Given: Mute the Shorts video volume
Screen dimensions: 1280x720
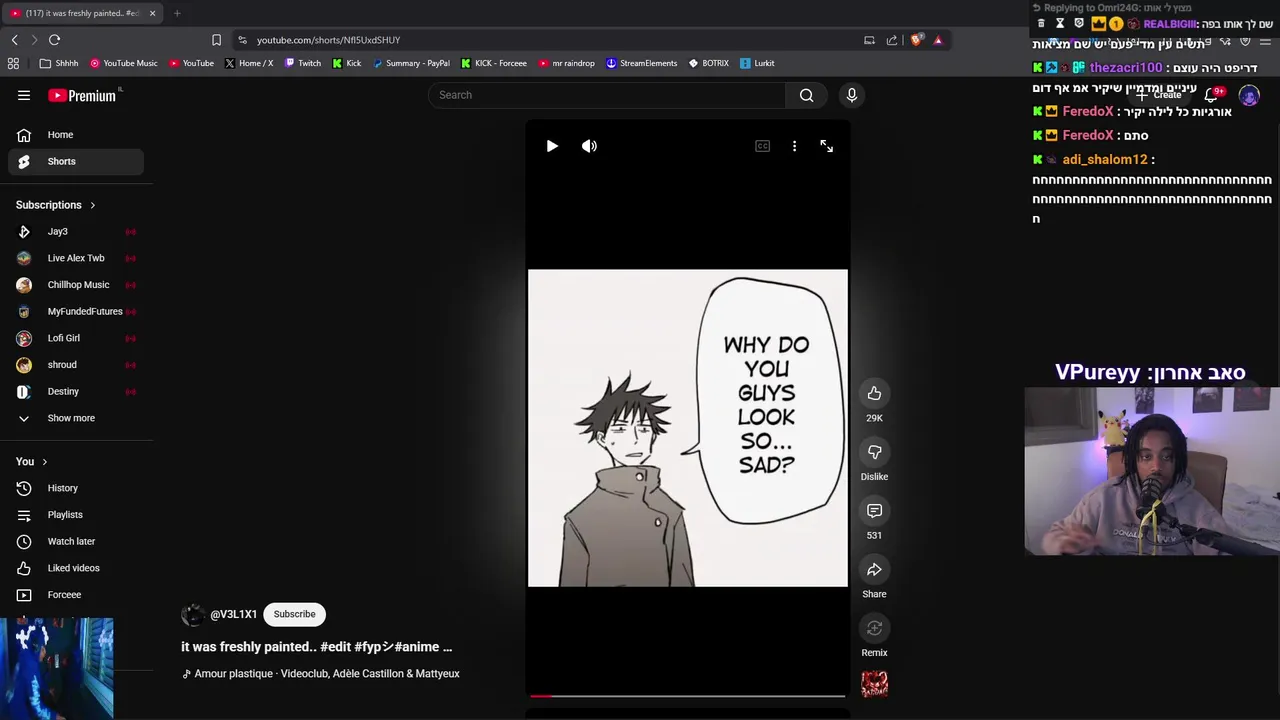Looking at the screenshot, I should (589, 146).
